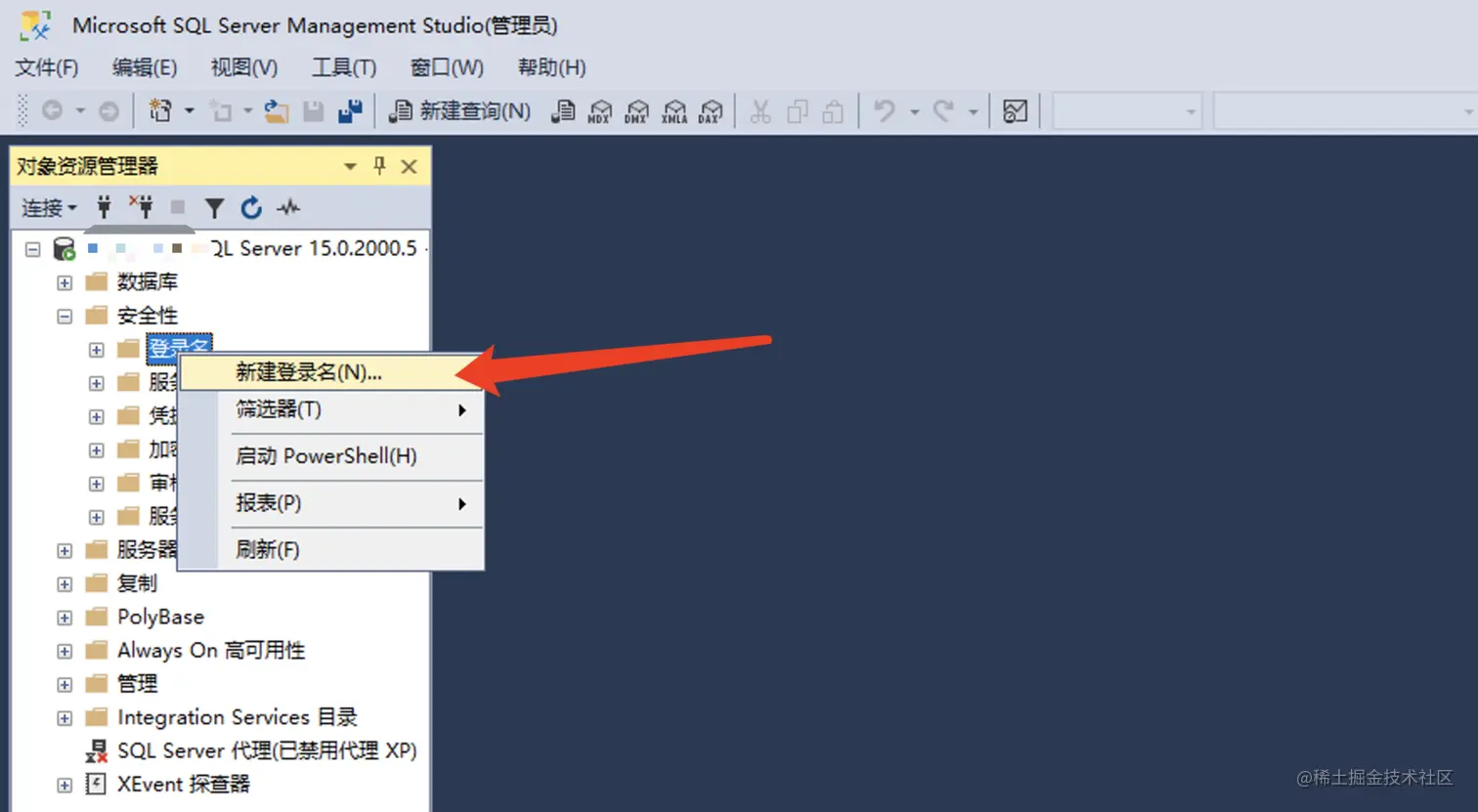Open the 筛选器(T) submenu
Image resolution: width=1478 pixels, height=812 pixels.
pos(332,409)
